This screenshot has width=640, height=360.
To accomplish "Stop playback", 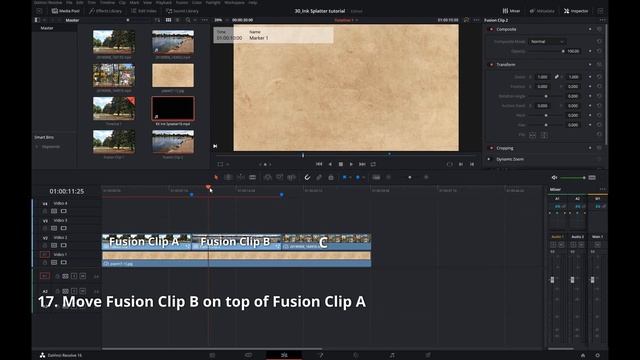I will click(x=341, y=164).
